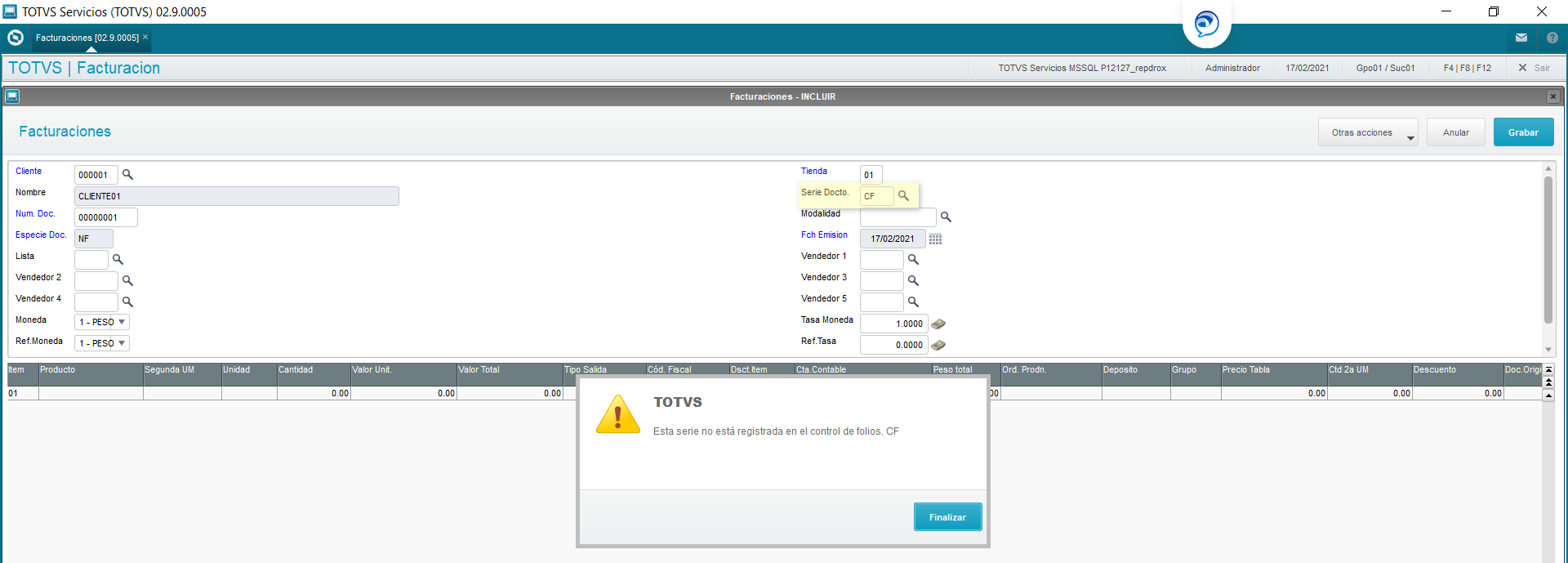Select the Facturaciones [02.9.0005] tab

(x=87, y=38)
